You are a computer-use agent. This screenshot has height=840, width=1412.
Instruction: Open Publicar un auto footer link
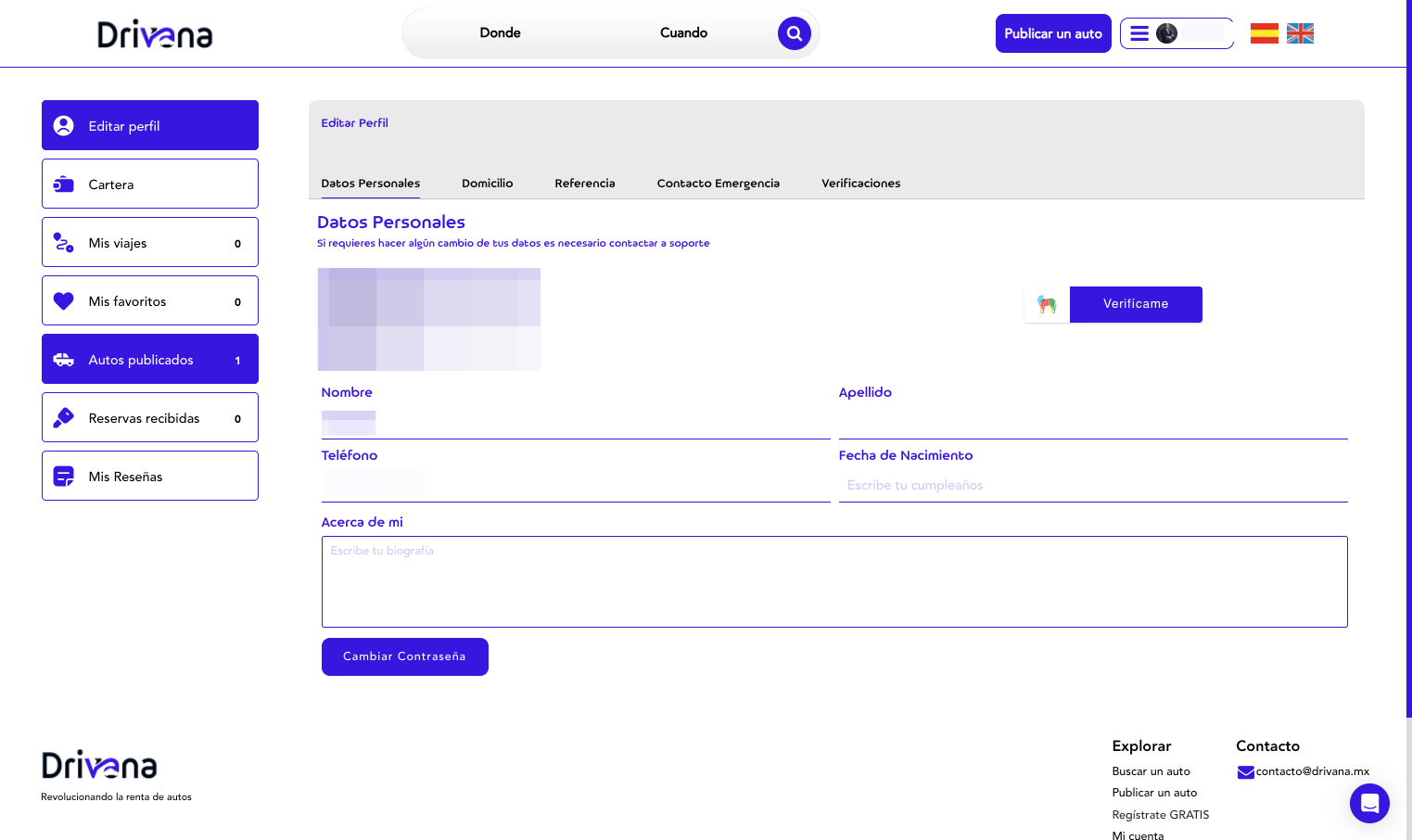[1155, 793]
